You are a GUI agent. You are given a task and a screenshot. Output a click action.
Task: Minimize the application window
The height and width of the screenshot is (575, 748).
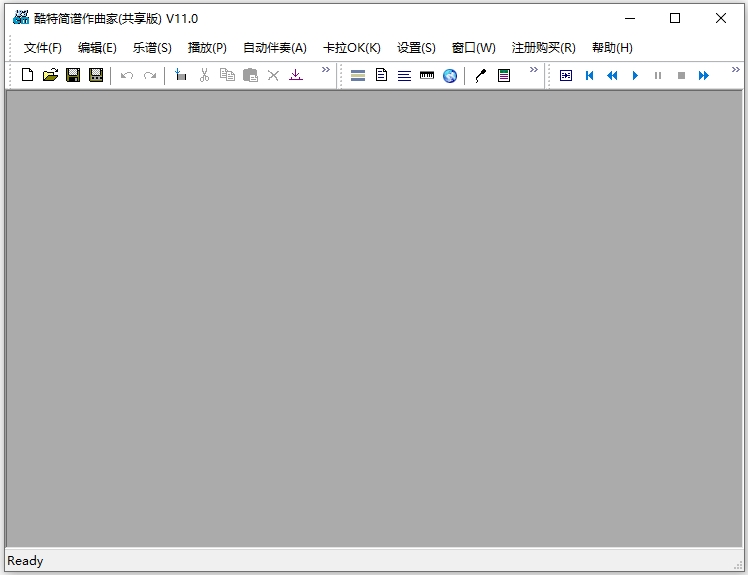[x=630, y=19]
